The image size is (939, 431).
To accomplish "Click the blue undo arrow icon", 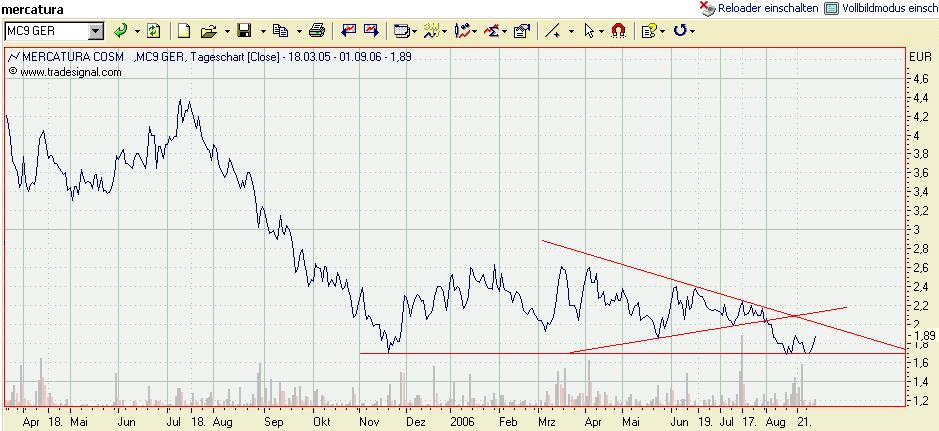I will coord(680,31).
